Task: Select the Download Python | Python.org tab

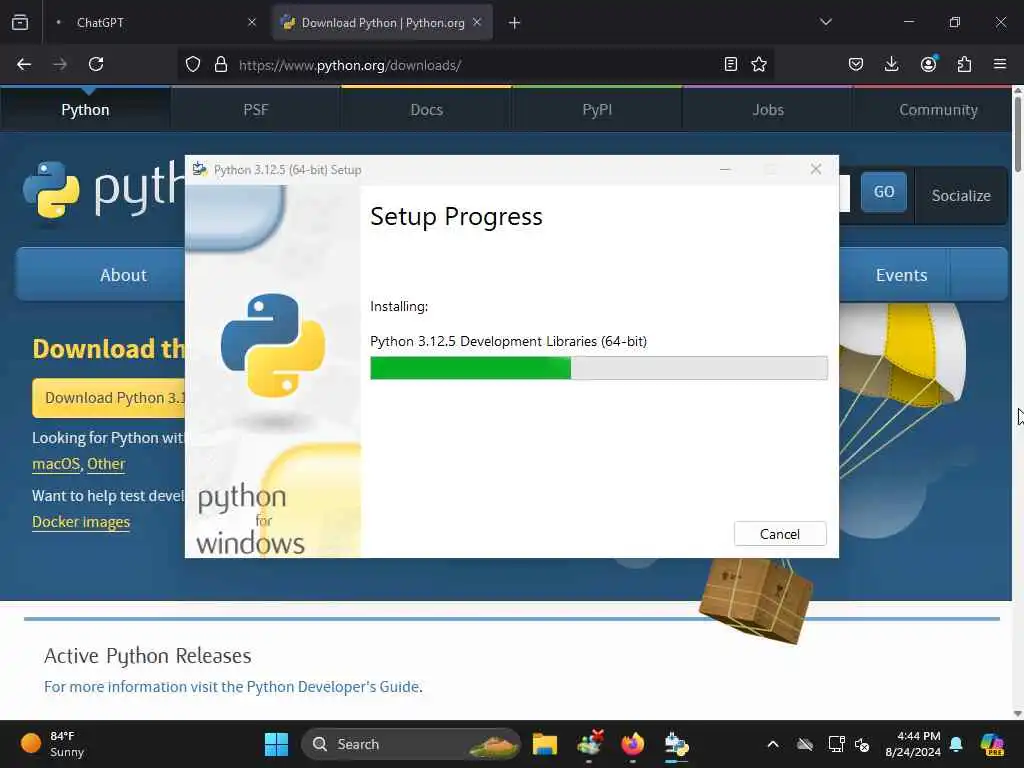Action: [x=382, y=22]
